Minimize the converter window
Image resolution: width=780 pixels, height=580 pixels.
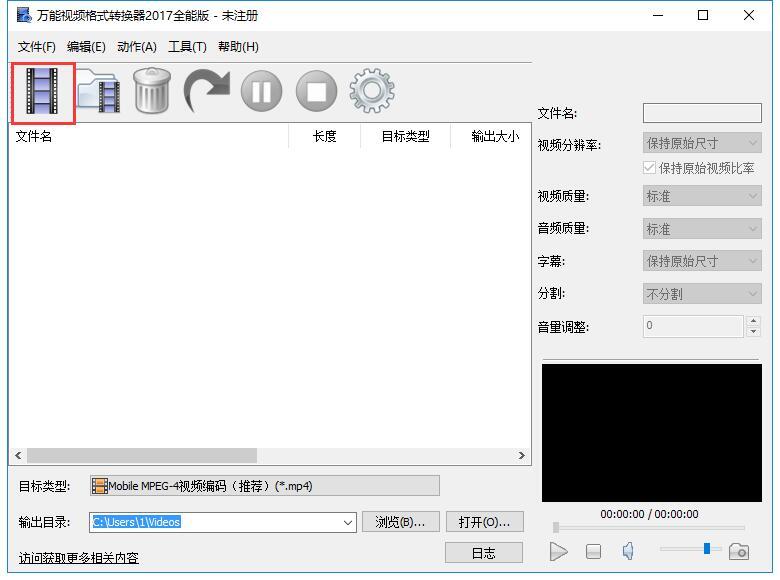[x=658, y=15]
